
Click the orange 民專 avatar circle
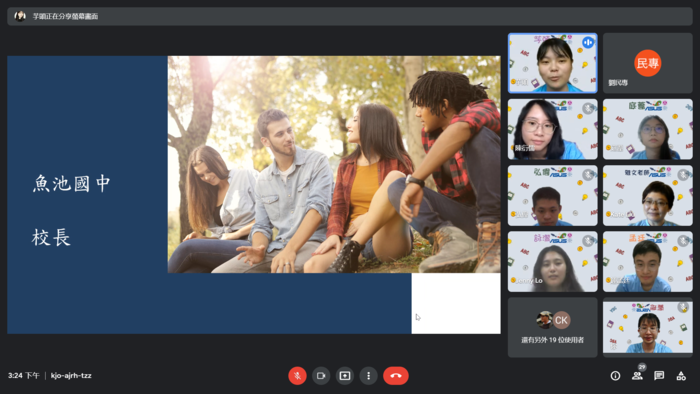tap(648, 63)
